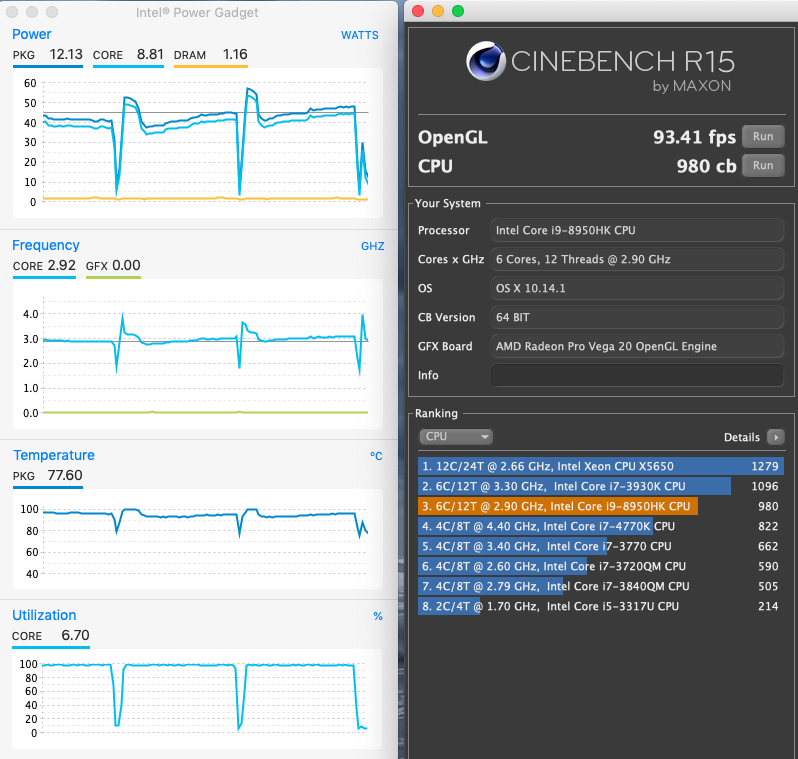Select ranking row Intel Core i7-3720QM

click(601, 566)
